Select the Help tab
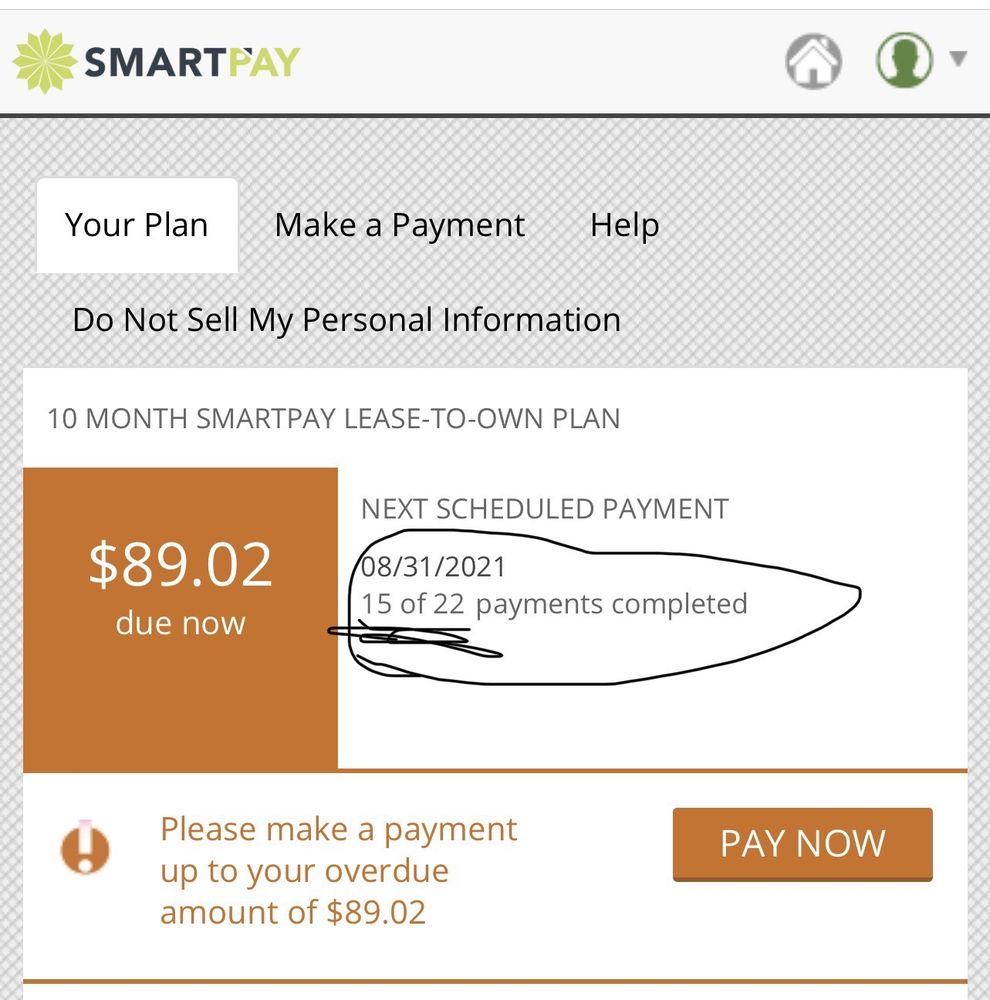 [x=624, y=225]
